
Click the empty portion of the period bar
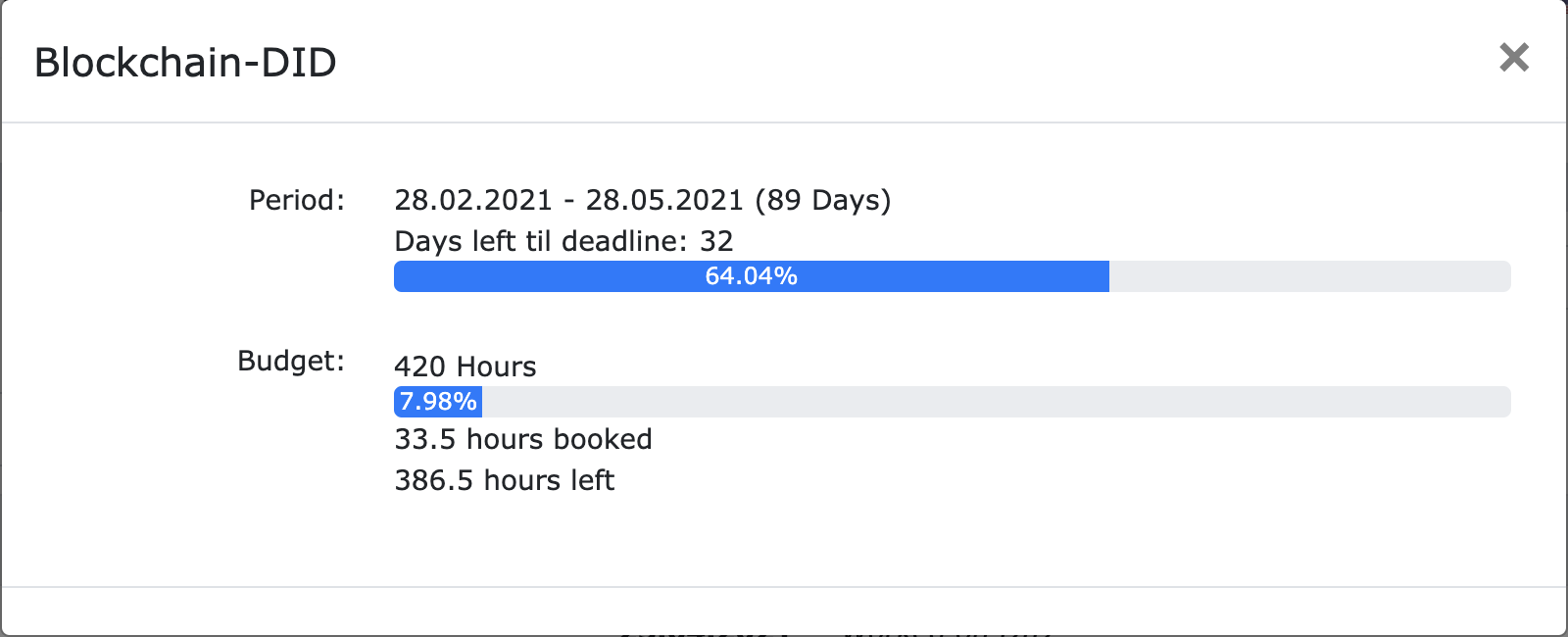pos(1313,277)
